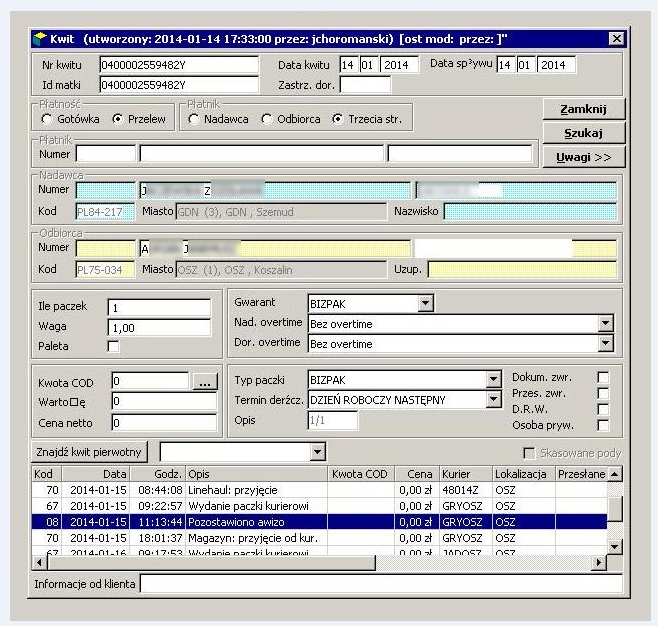Expand the Typ paczki dropdown
This screenshot has height=626, width=658.
(x=492, y=380)
